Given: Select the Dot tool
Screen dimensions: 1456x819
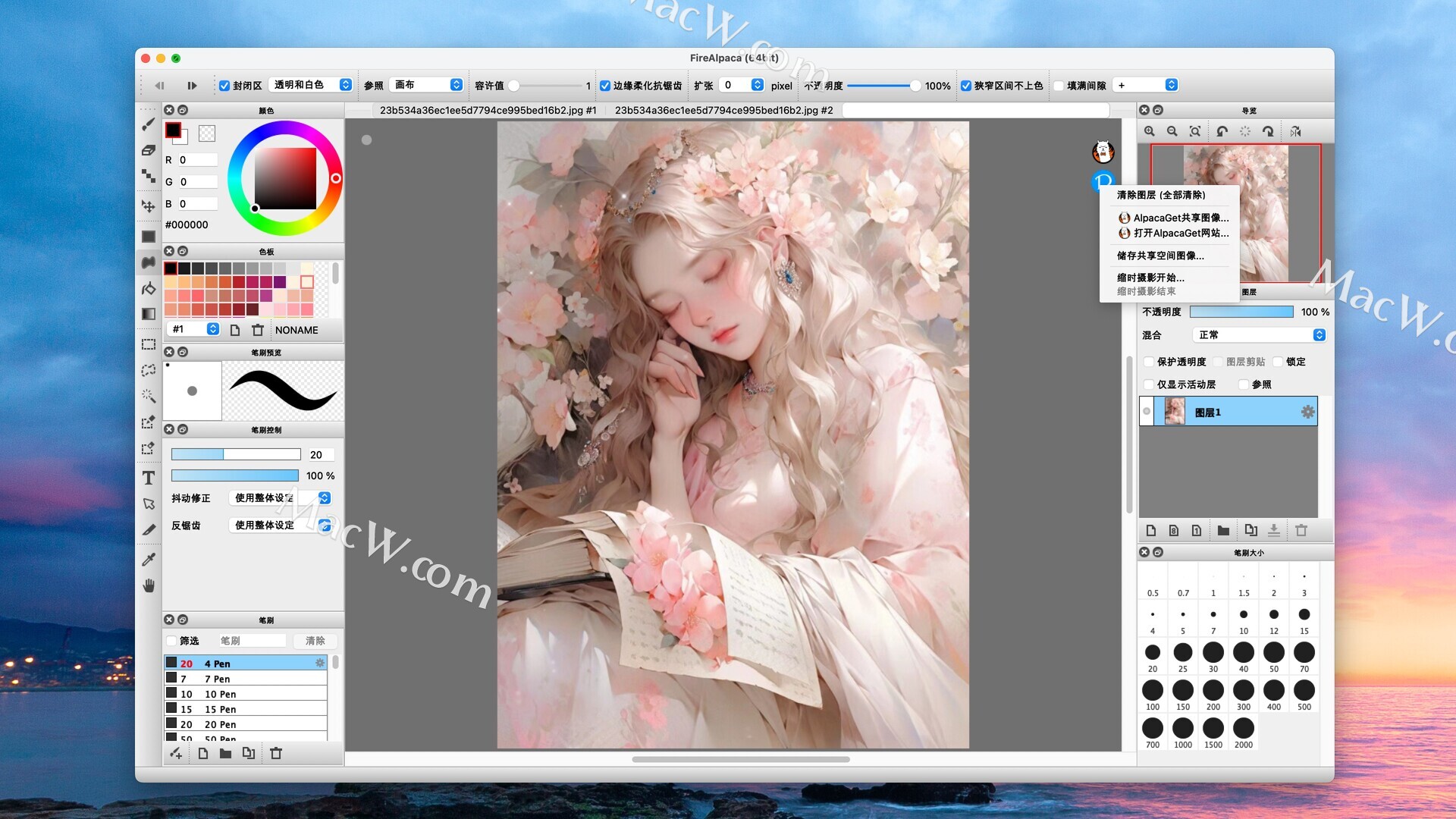Looking at the screenshot, I should click(149, 176).
